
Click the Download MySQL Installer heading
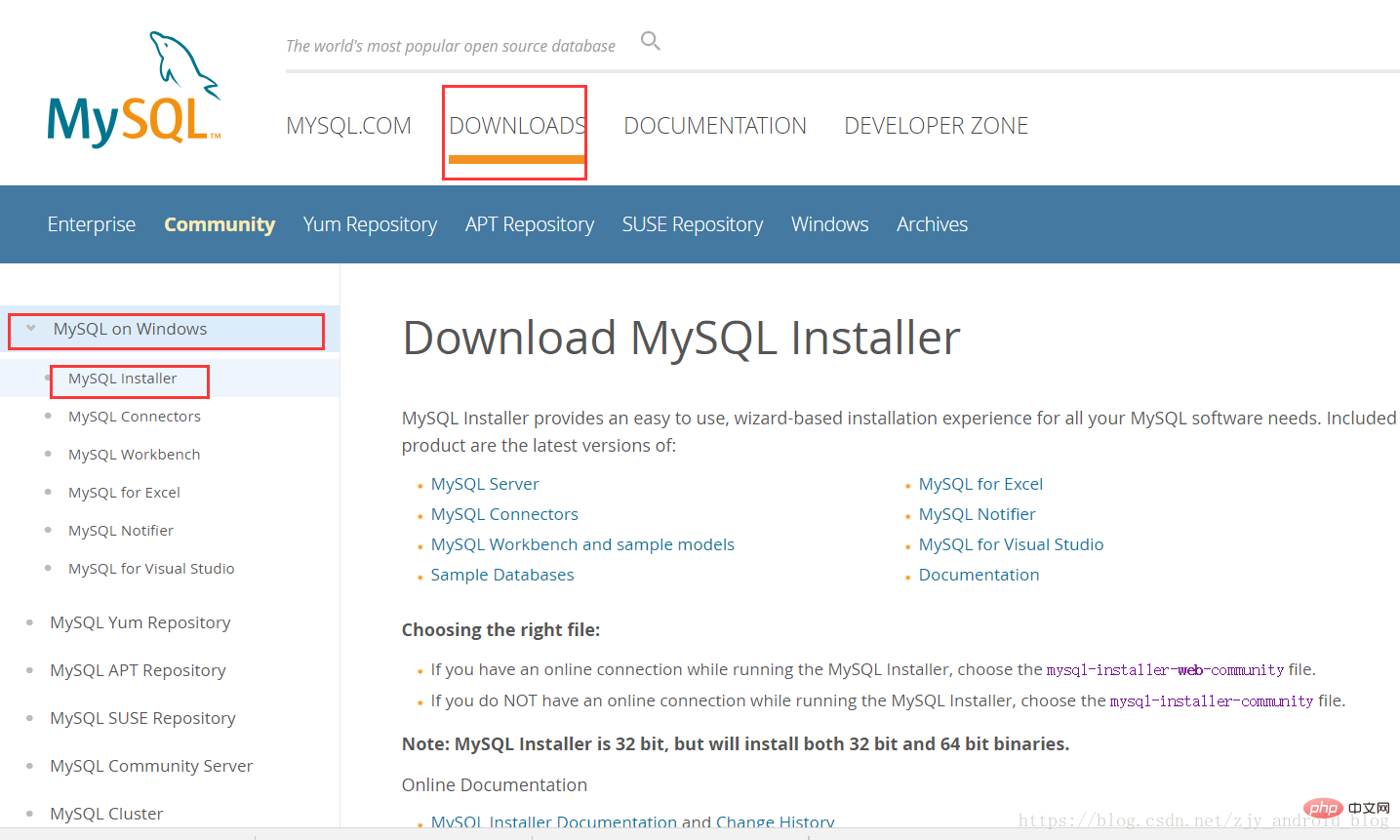[x=681, y=338]
